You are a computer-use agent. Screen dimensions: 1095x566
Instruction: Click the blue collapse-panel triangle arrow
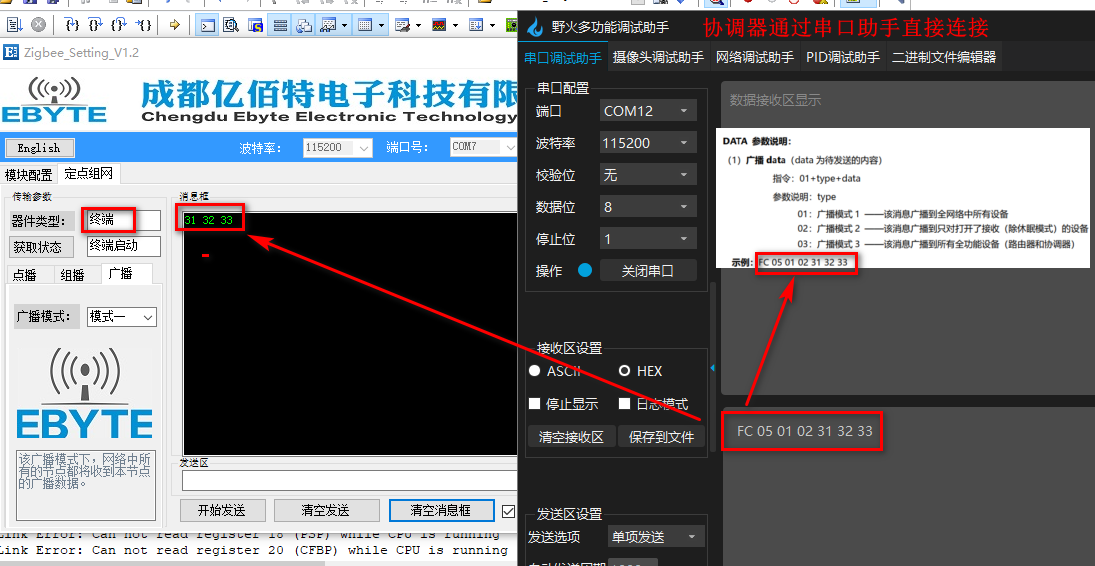[713, 368]
